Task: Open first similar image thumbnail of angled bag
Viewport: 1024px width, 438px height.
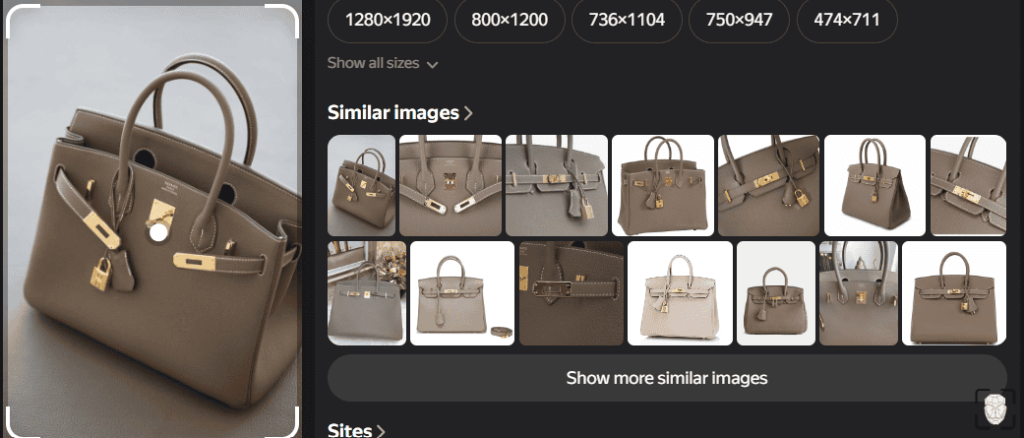Action: click(361, 185)
